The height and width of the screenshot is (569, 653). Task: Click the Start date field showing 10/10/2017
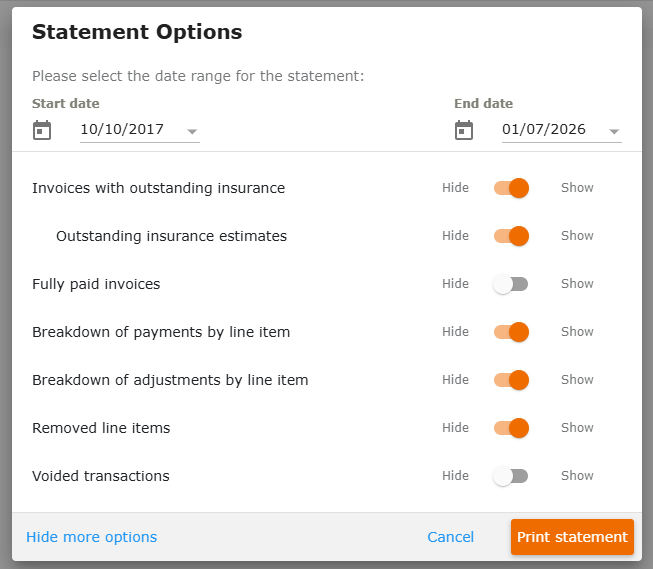(140, 130)
